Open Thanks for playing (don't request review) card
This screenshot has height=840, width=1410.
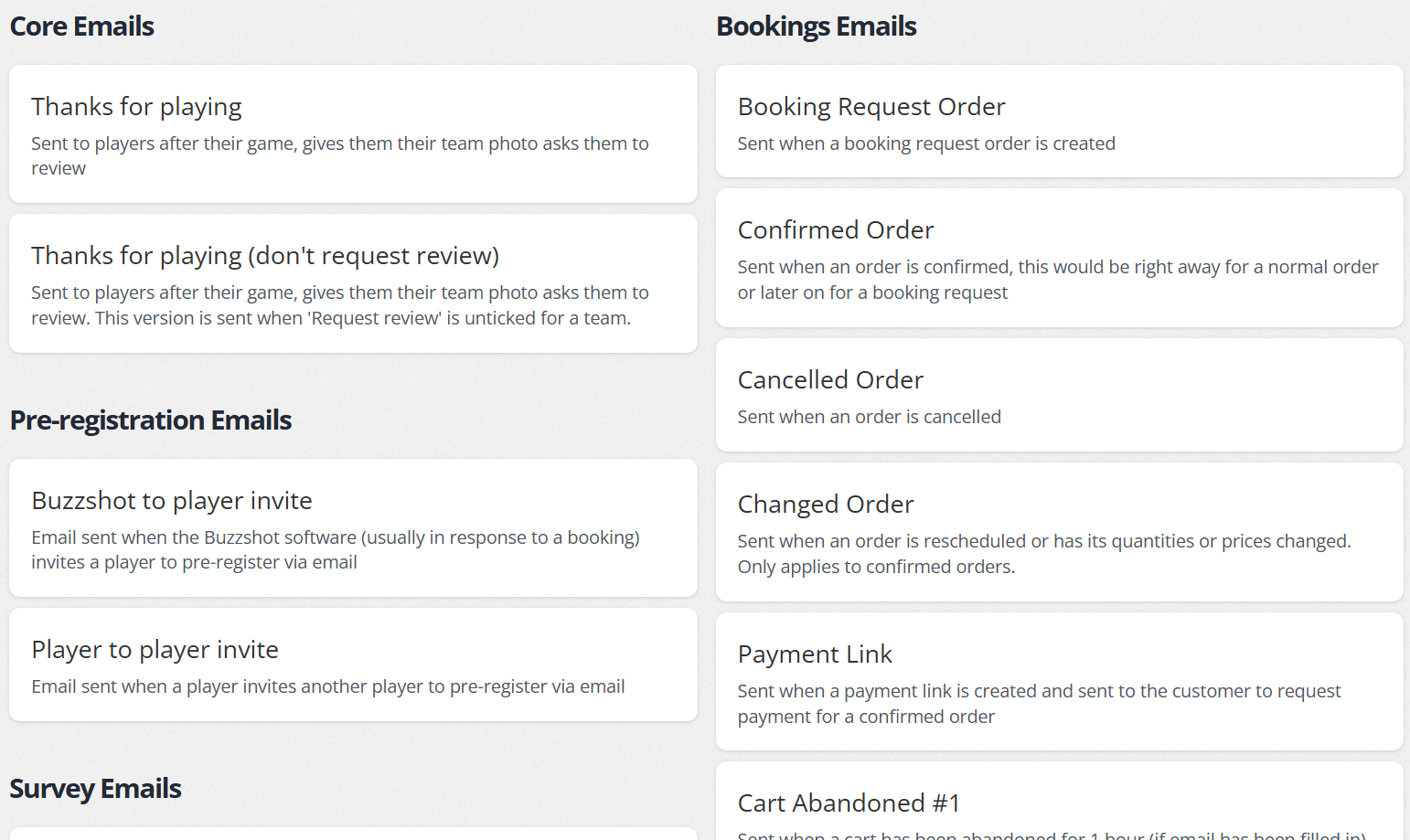(x=353, y=283)
